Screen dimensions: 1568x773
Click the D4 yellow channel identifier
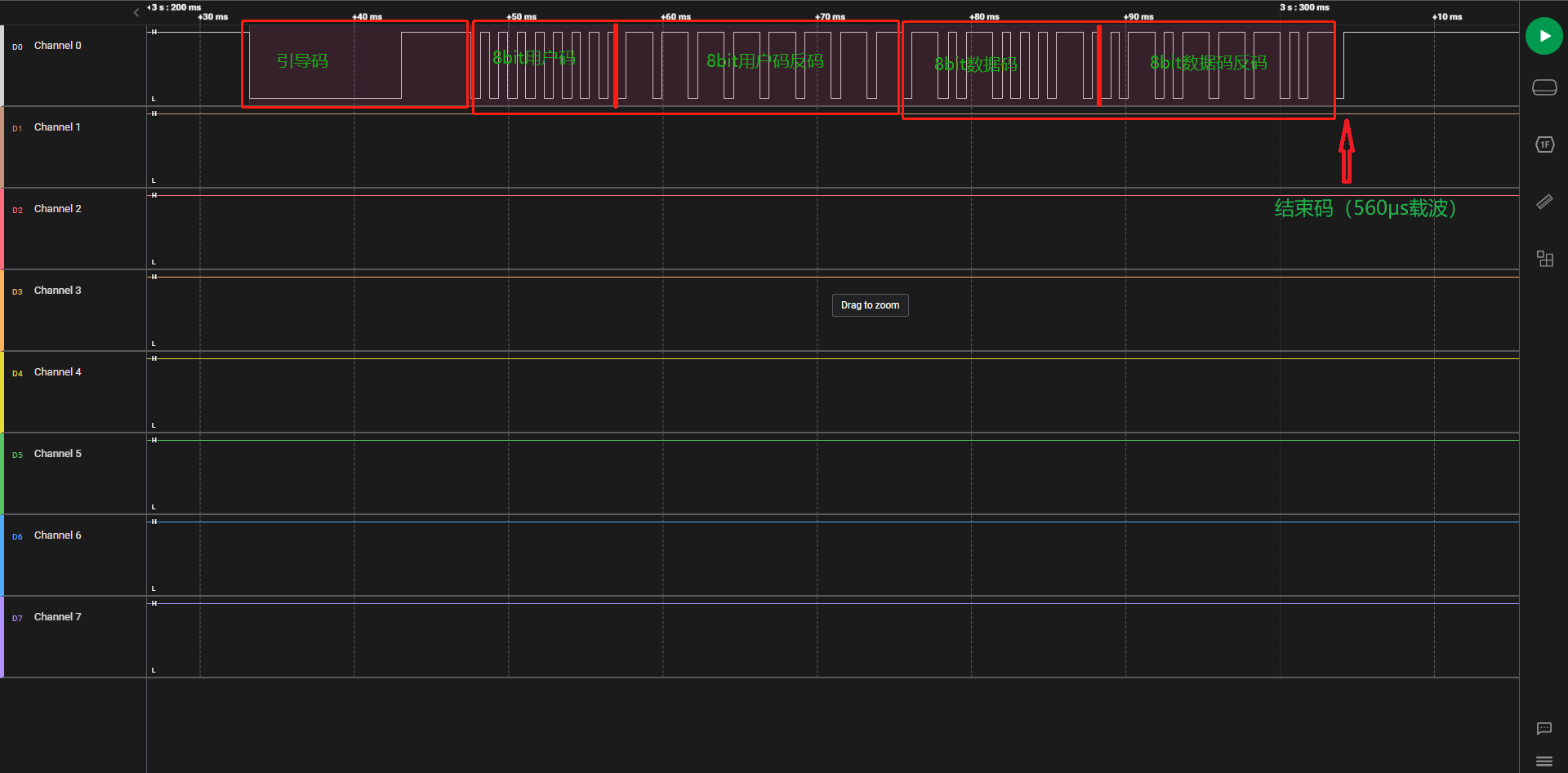click(17, 374)
